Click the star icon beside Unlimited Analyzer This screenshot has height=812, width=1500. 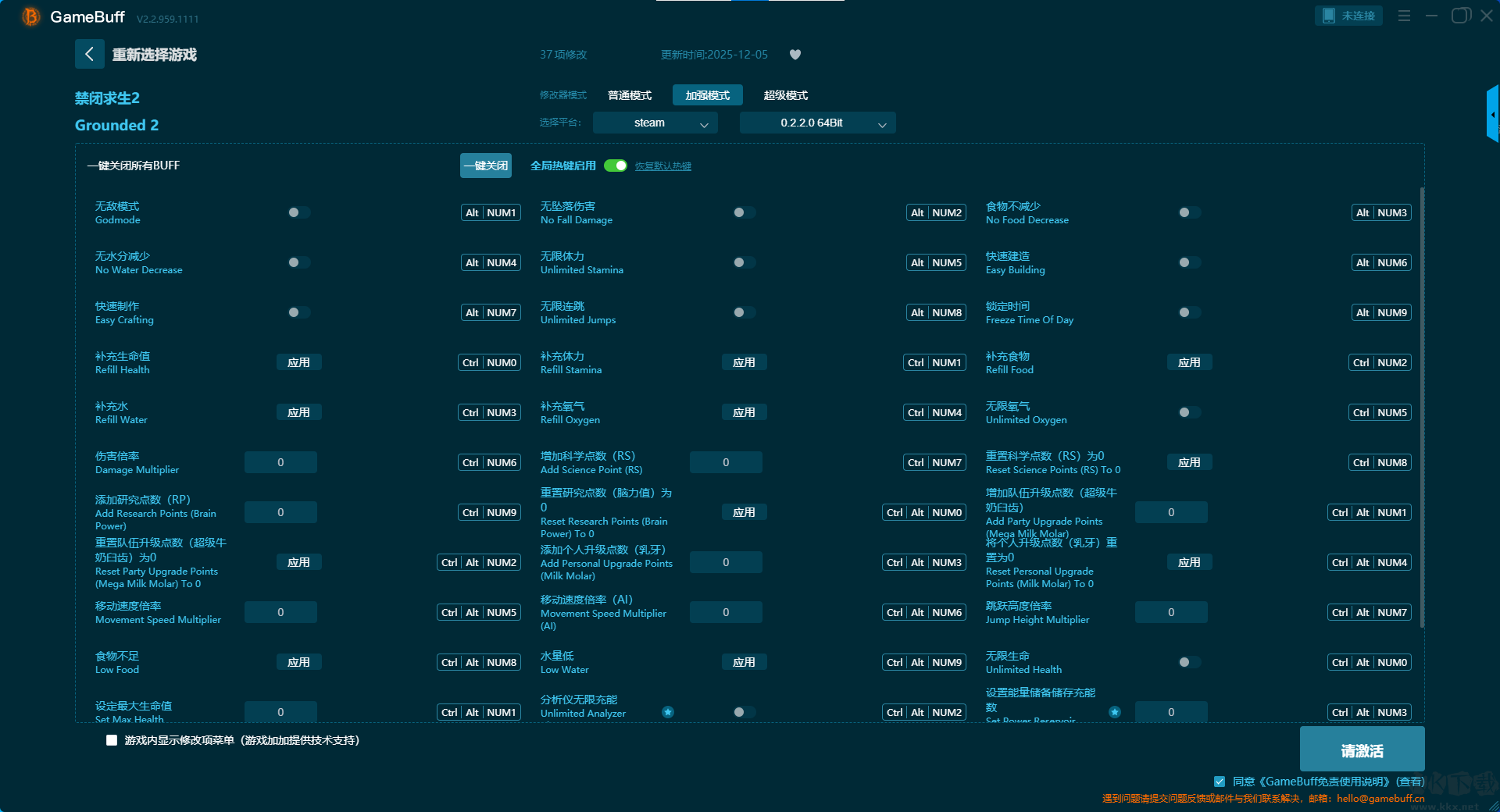pyautogui.click(x=668, y=712)
